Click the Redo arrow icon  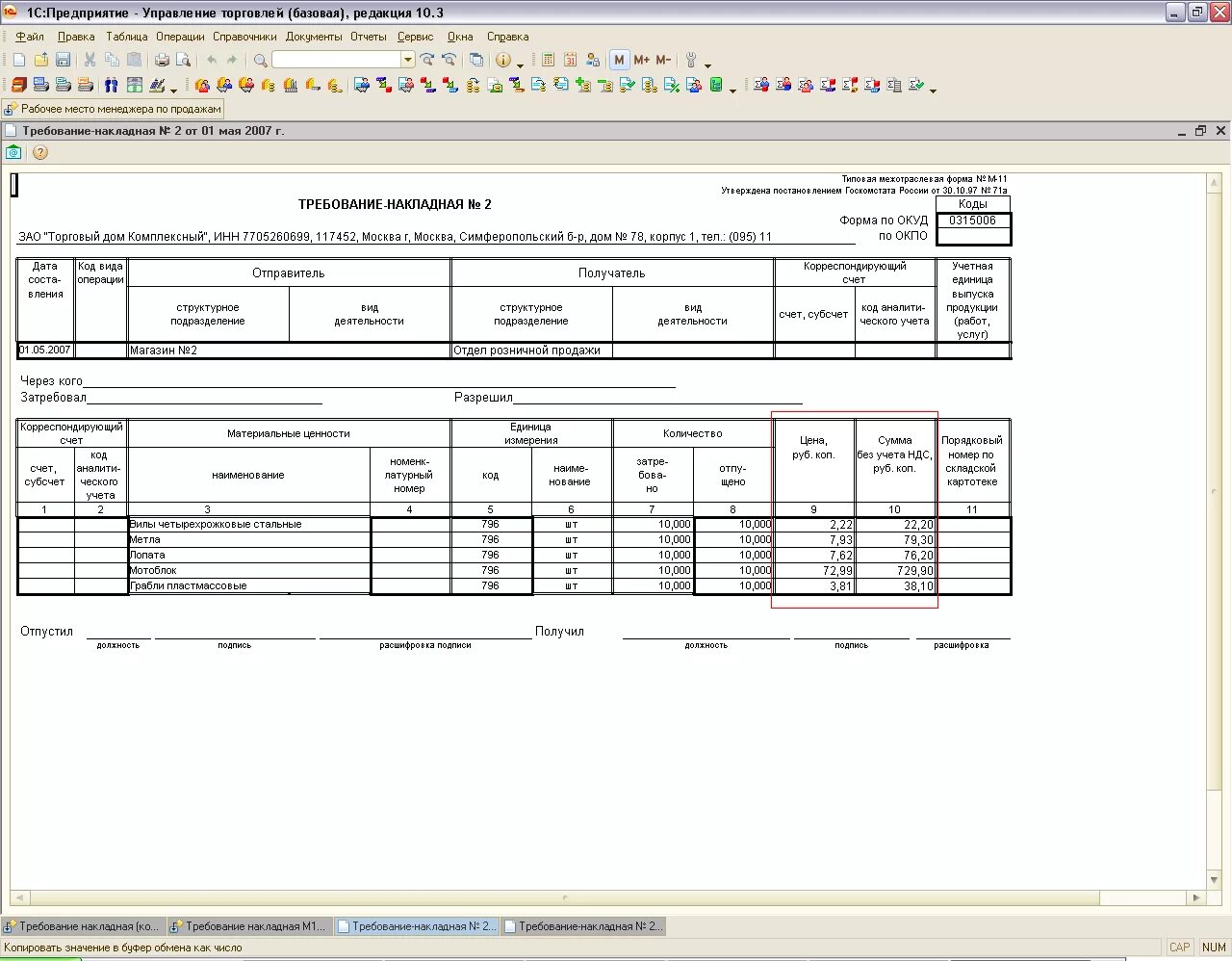232,60
